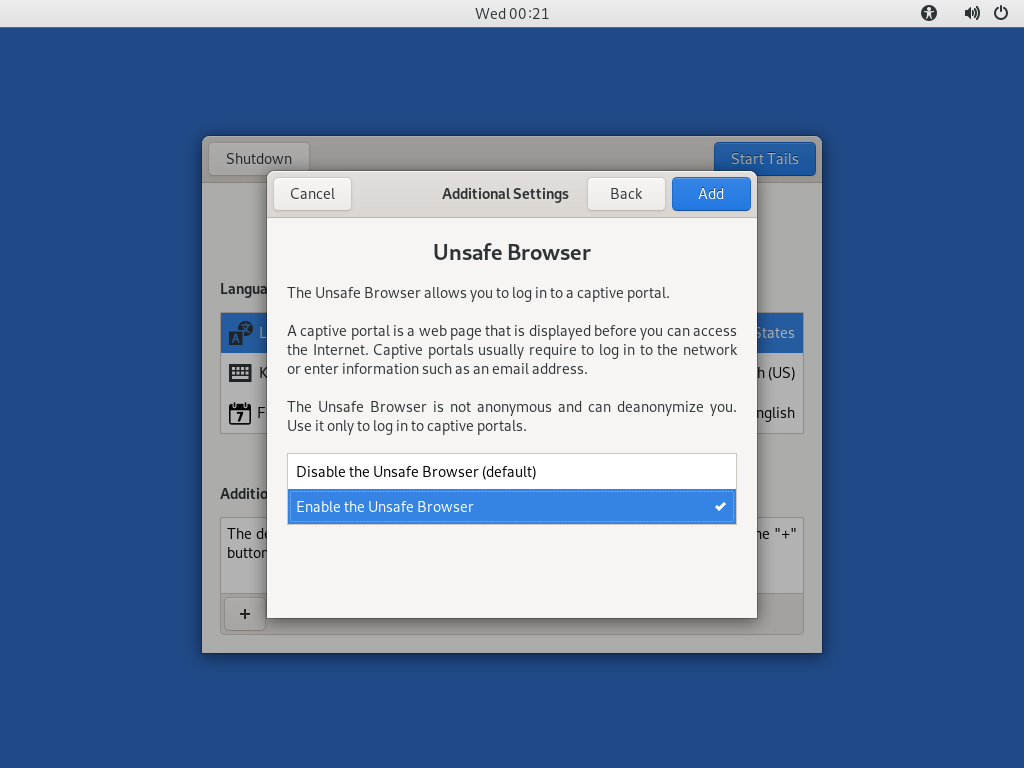Open the clock menu showing Wed 00:21

click(x=511, y=13)
